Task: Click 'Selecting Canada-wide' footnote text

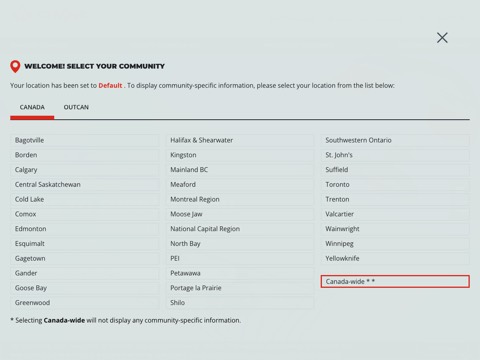Action: (x=50, y=321)
